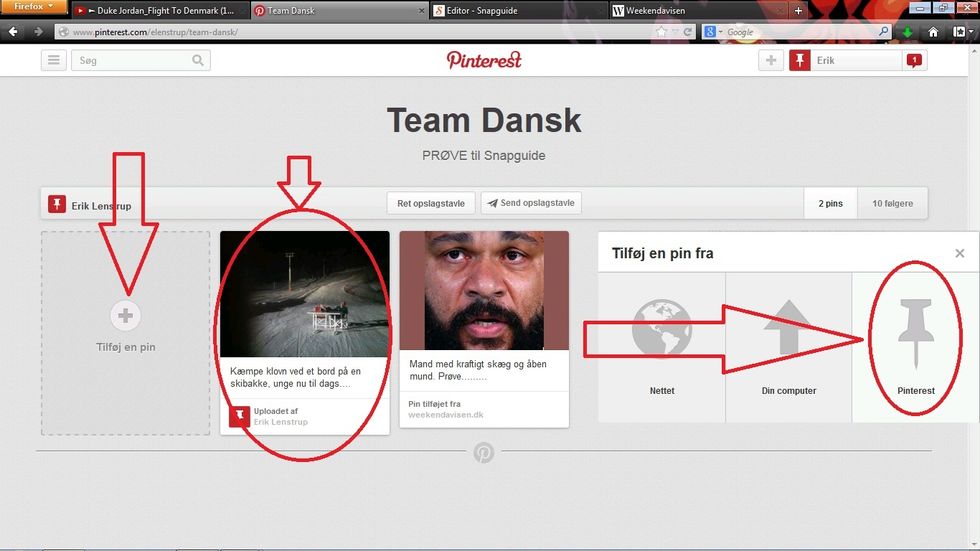
Task: Open the ski slope pin image
Action: 304,294
